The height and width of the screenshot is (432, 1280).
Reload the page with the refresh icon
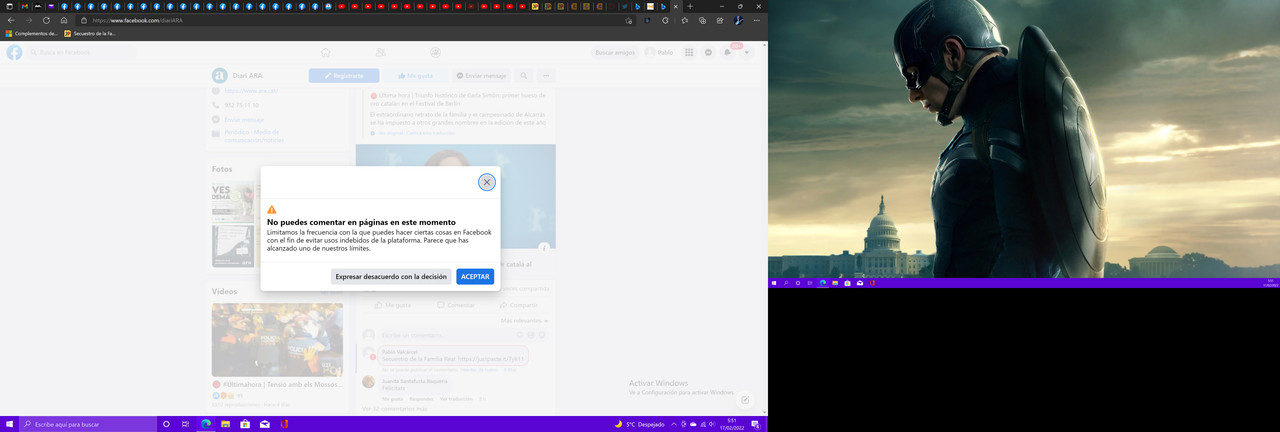coord(46,20)
